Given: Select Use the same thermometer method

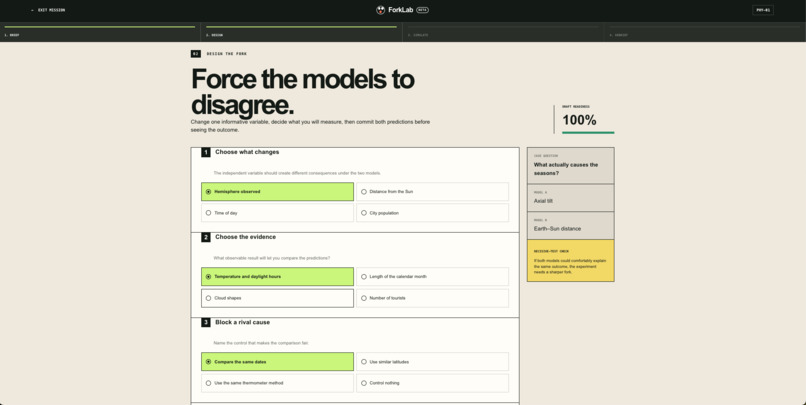Looking at the screenshot, I should pyautogui.click(x=278, y=383).
